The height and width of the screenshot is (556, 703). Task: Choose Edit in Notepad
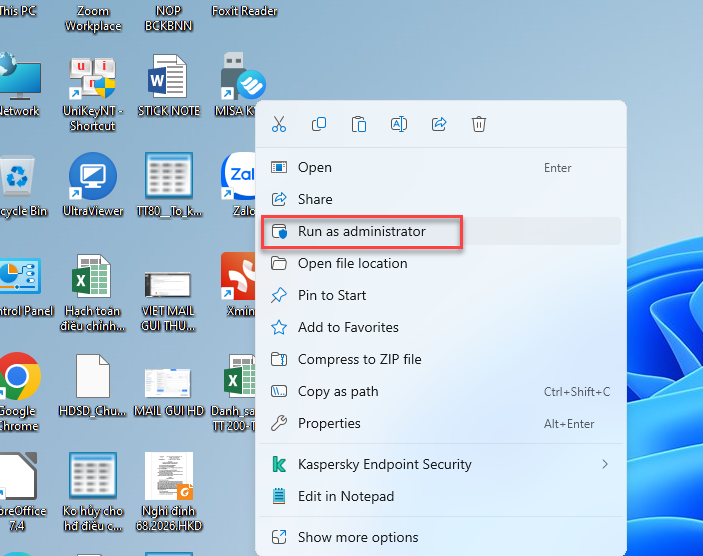pyautogui.click(x=346, y=497)
